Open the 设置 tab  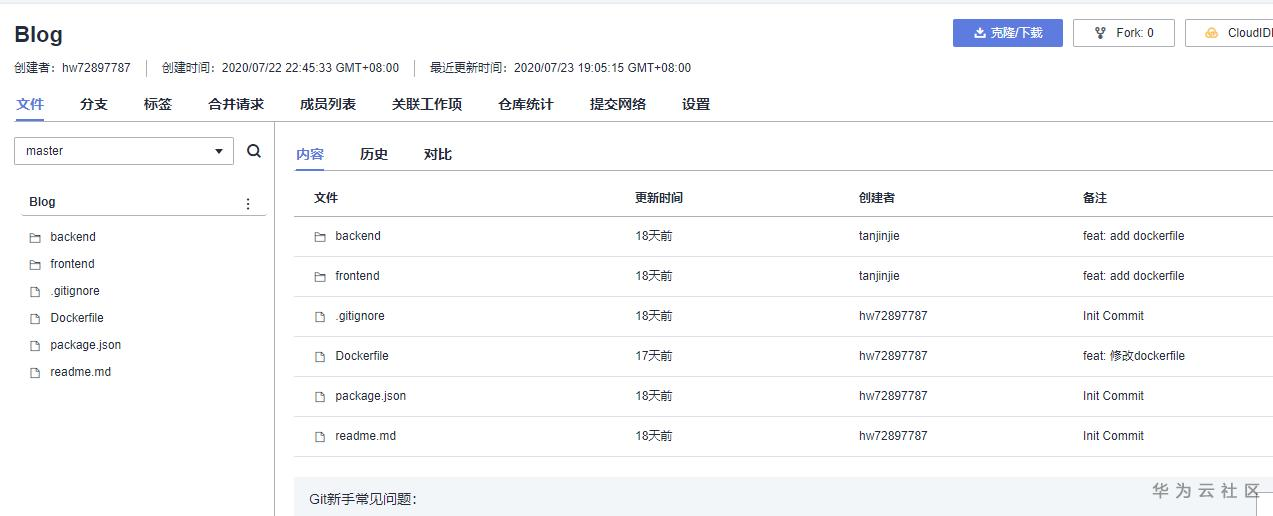click(696, 104)
